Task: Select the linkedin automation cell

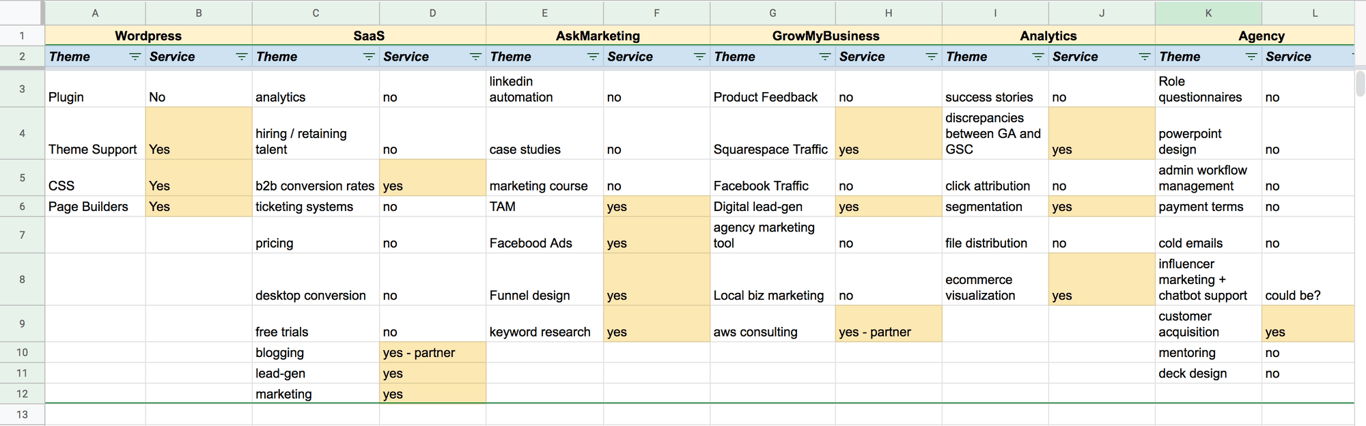Action: 545,88
